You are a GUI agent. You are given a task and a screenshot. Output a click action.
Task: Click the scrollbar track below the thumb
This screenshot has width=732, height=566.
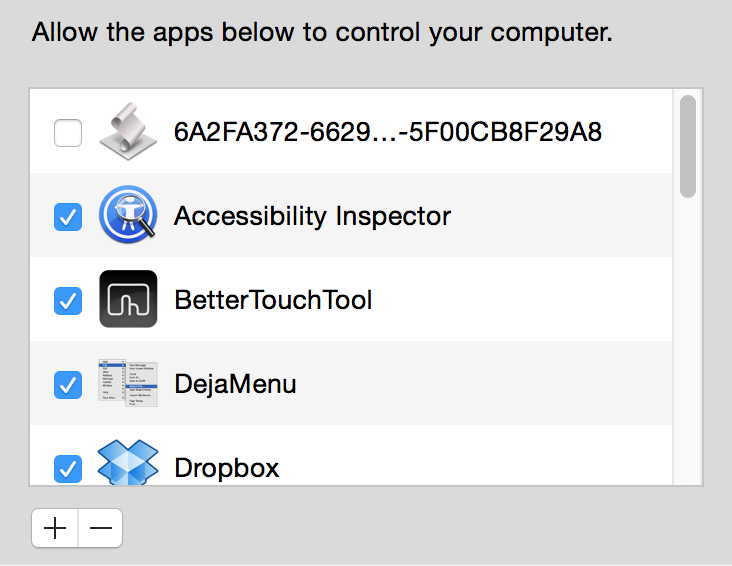coord(688,341)
